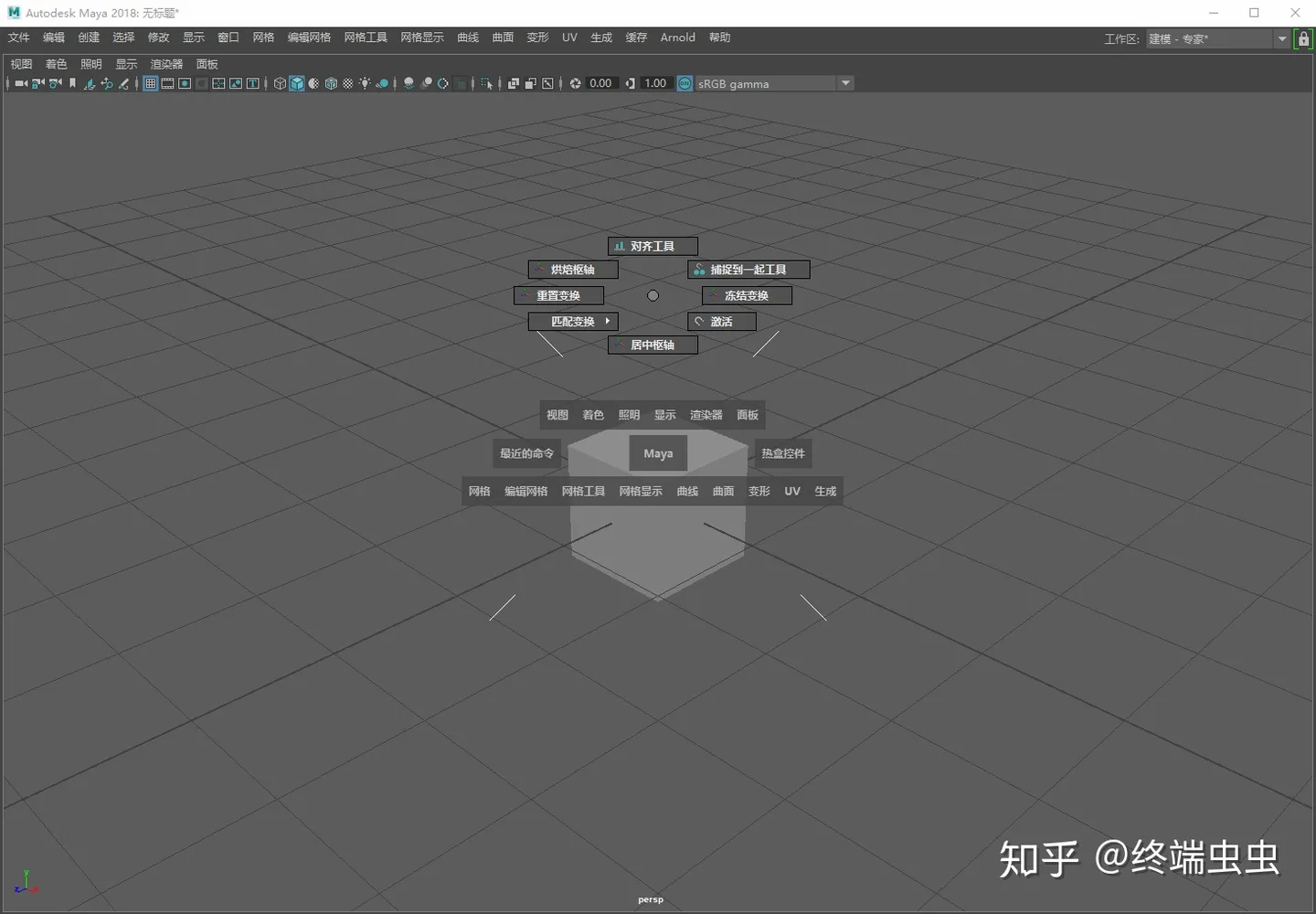Click the Image Plane icon
1316x914 pixels.
click(90, 83)
